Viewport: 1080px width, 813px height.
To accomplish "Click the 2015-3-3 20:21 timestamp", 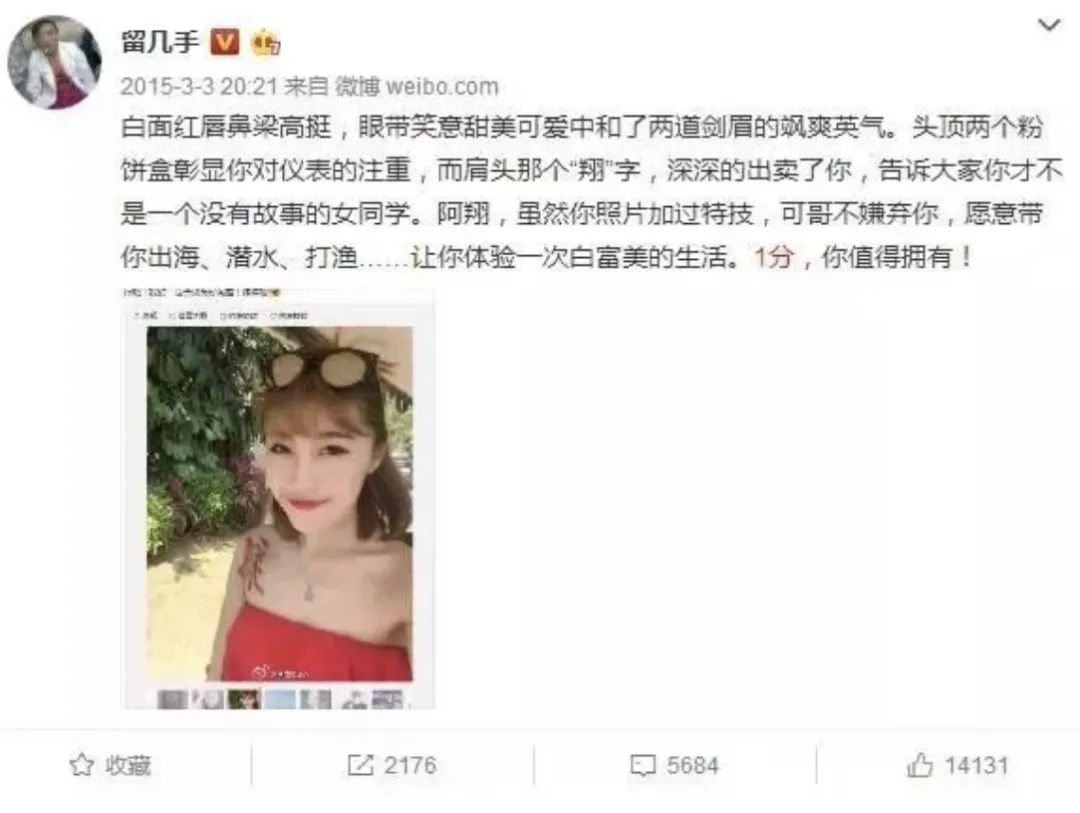I will [199, 87].
